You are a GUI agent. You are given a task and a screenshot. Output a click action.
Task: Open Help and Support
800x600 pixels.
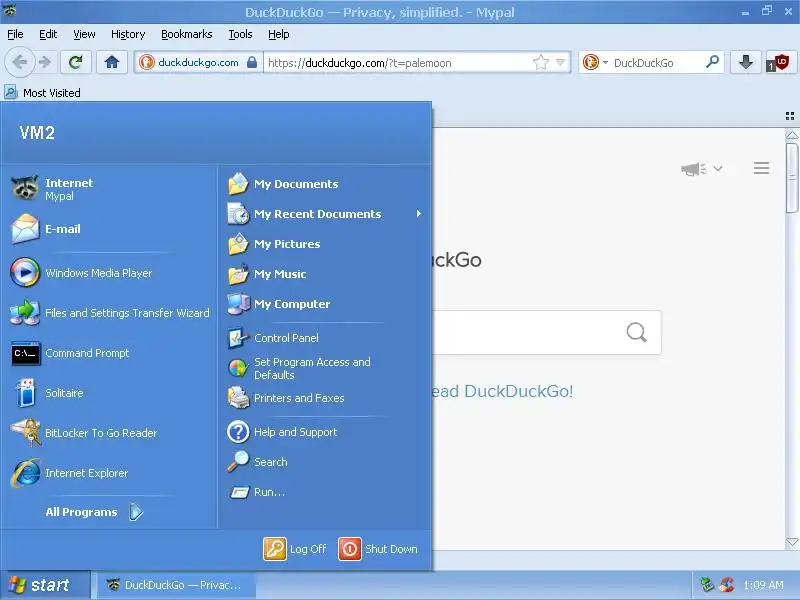point(326,432)
